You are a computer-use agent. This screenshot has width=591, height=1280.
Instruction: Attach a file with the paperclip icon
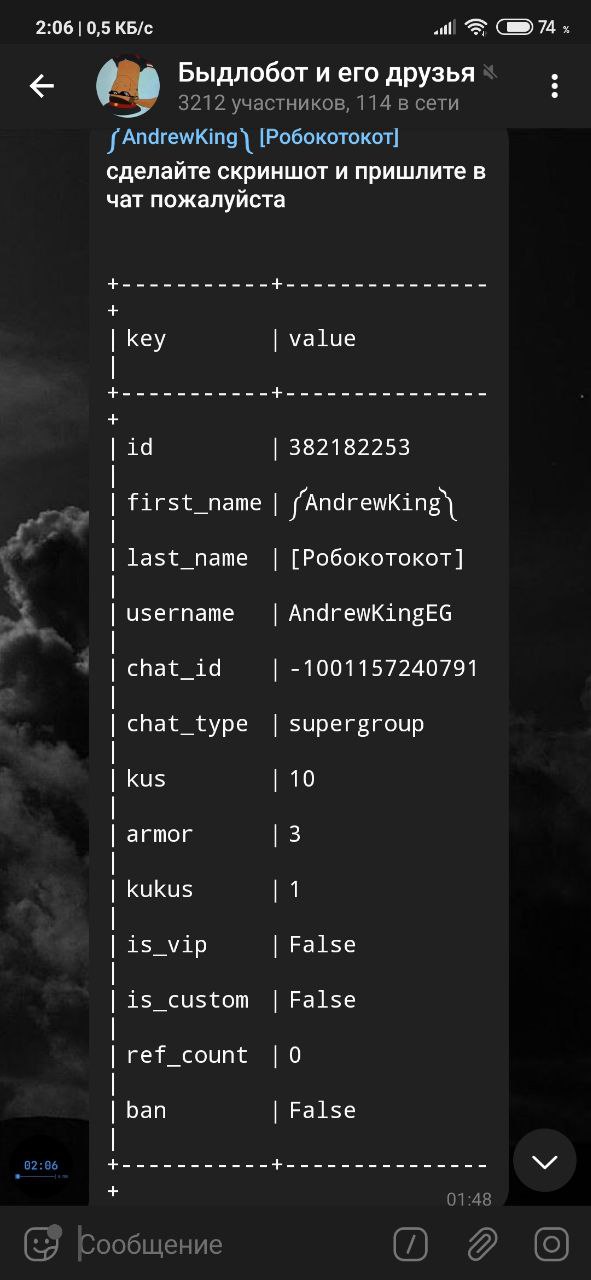pyautogui.click(x=482, y=1244)
